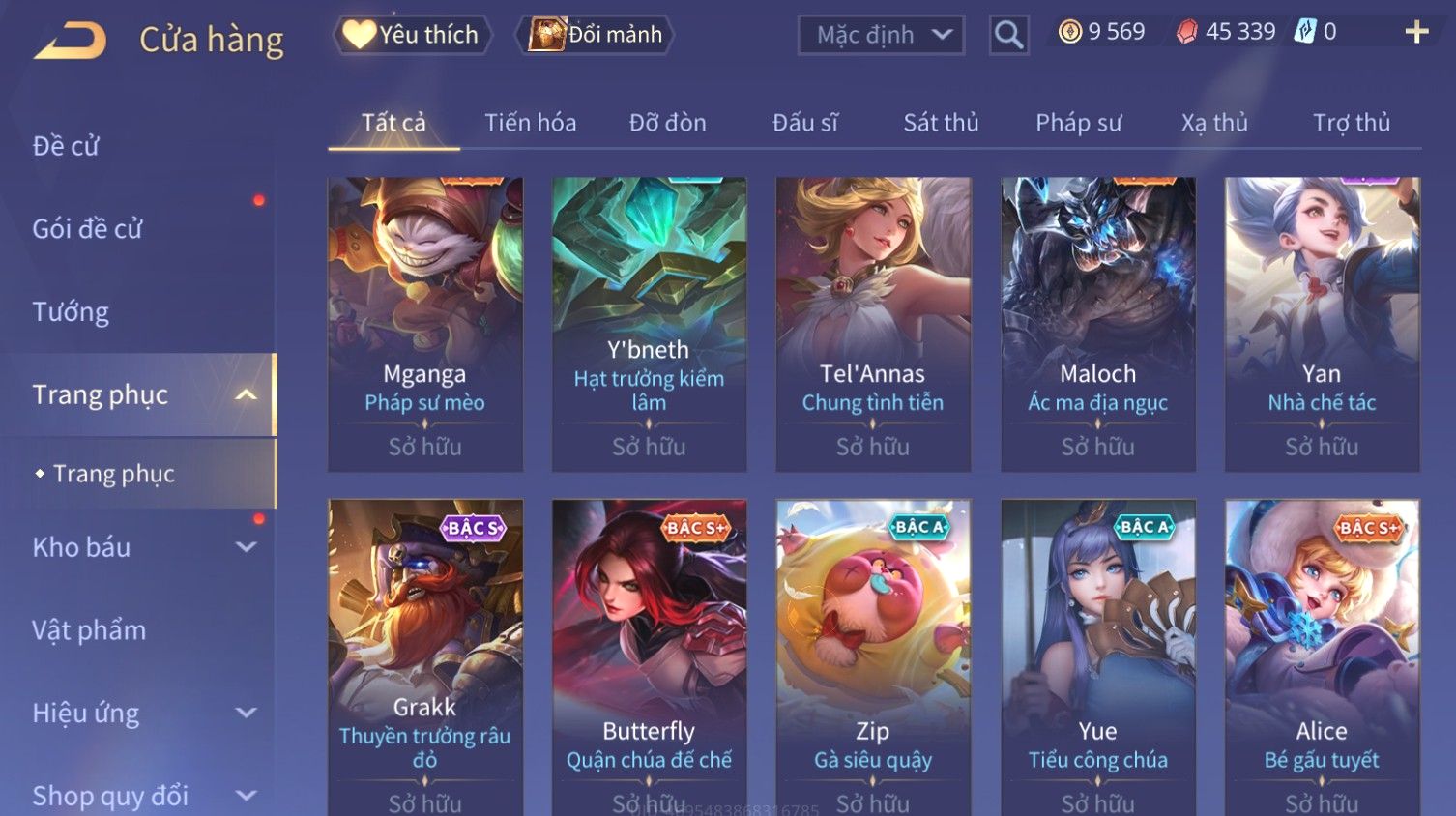The width and height of the screenshot is (1456, 816).
Task: Collapse the Trang phục sidebar section
Action: (x=246, y=394)
